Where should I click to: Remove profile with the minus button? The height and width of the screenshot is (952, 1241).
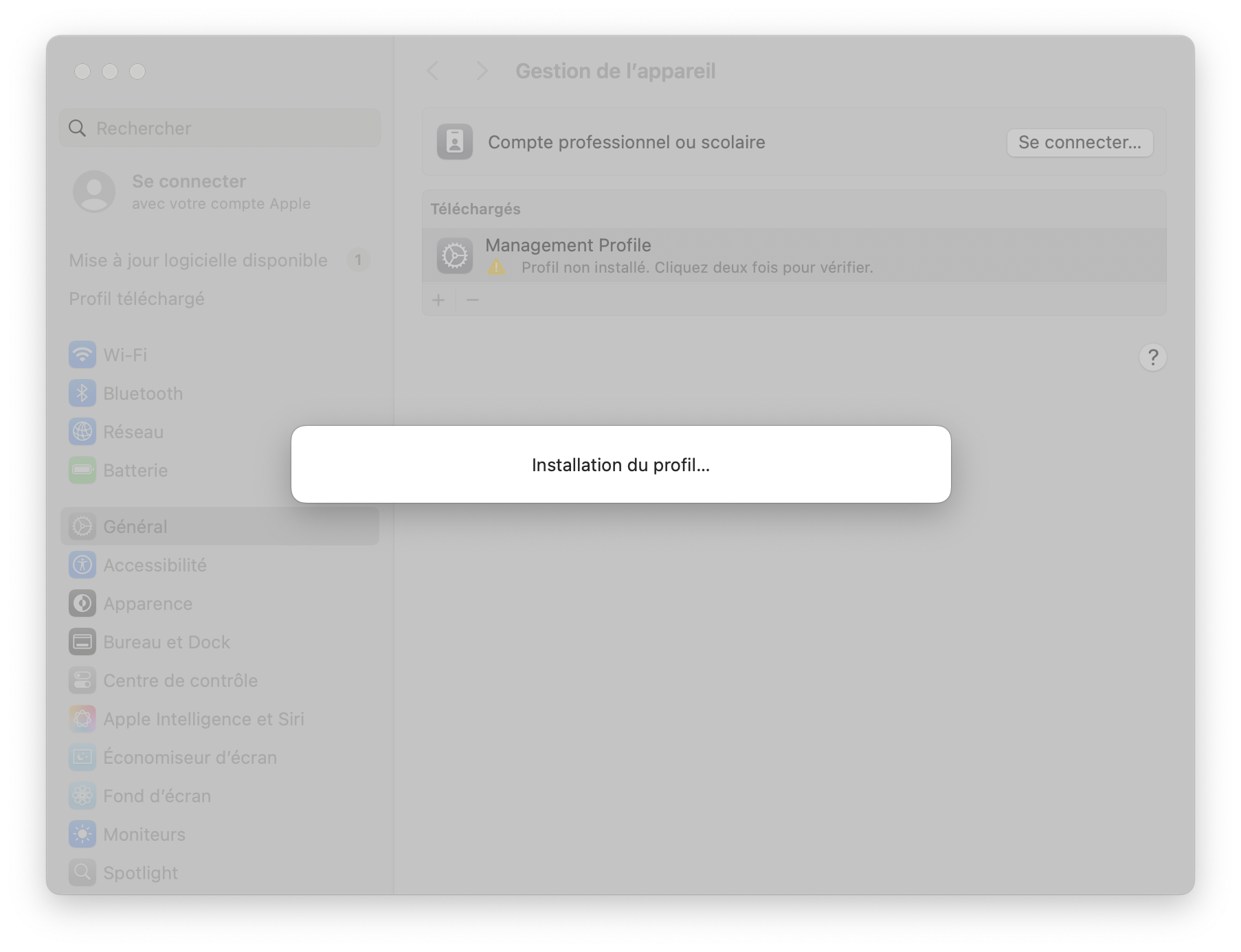click(x=473, y=300)
